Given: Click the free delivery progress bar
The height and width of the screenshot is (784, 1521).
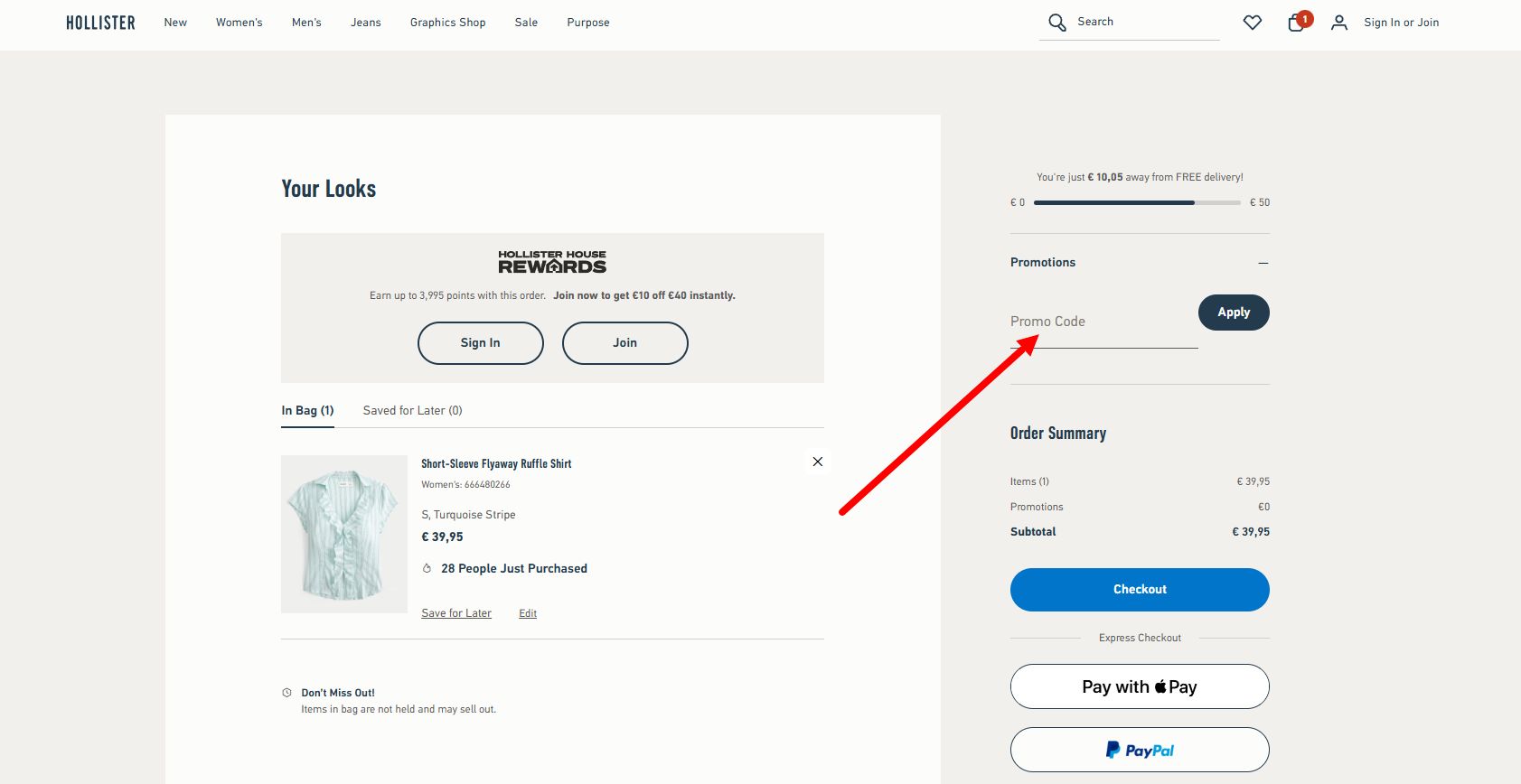Looking at the screenshot, I should pyautogui.click(x=1137, y=202).
